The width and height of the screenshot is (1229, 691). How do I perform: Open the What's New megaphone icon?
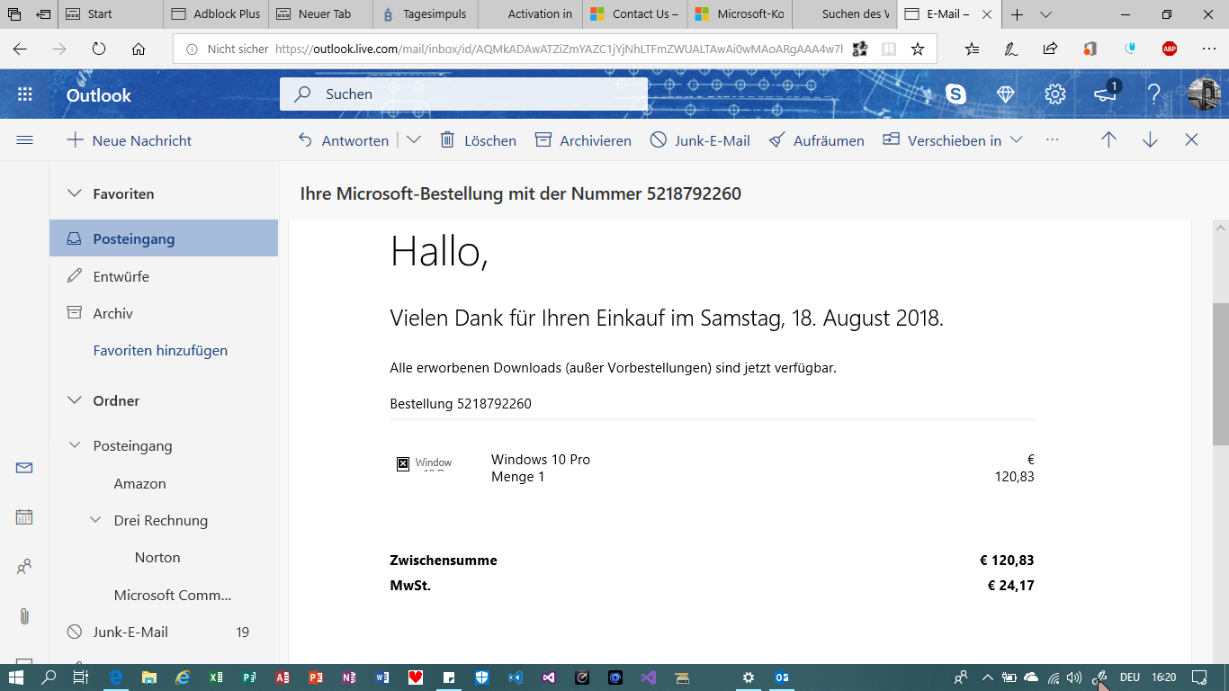pos(1105,93)
